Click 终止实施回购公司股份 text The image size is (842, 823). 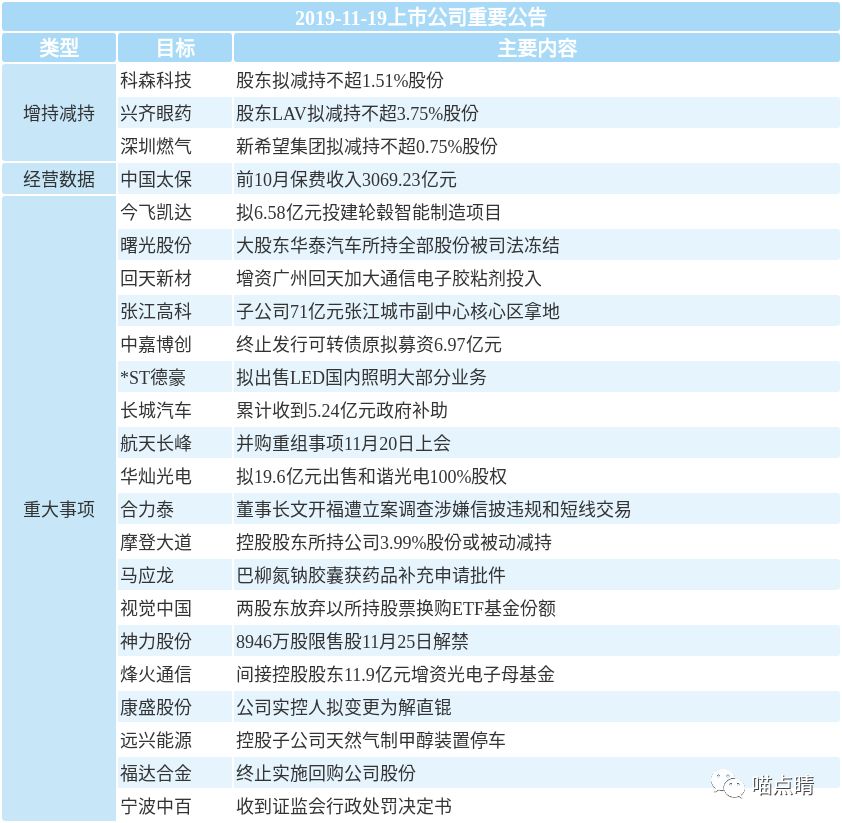point(326,774)
